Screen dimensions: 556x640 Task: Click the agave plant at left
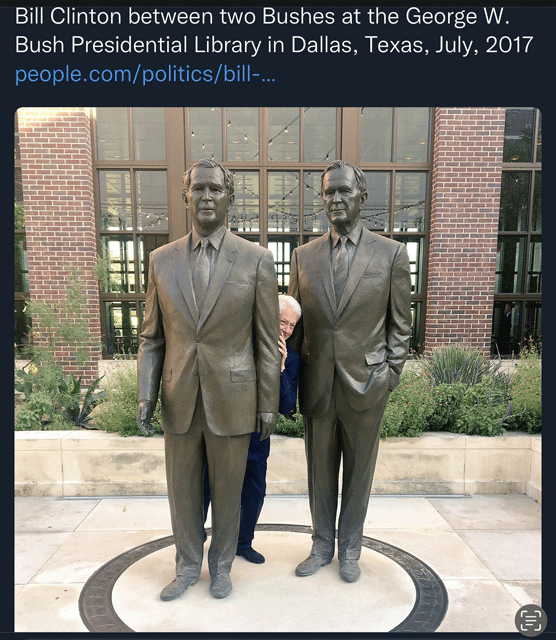coord(82,402)
